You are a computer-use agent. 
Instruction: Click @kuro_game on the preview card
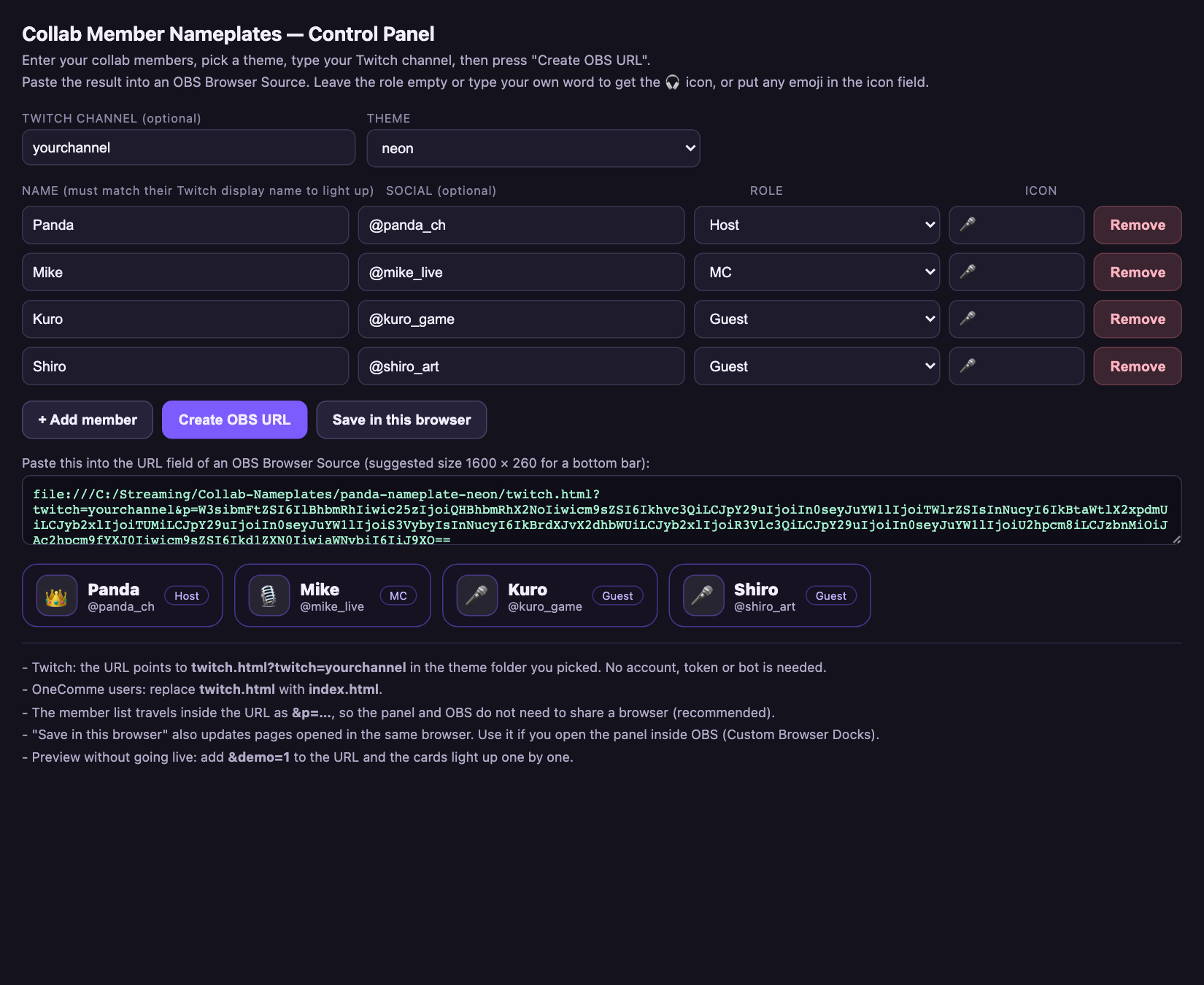coord(545,607)
